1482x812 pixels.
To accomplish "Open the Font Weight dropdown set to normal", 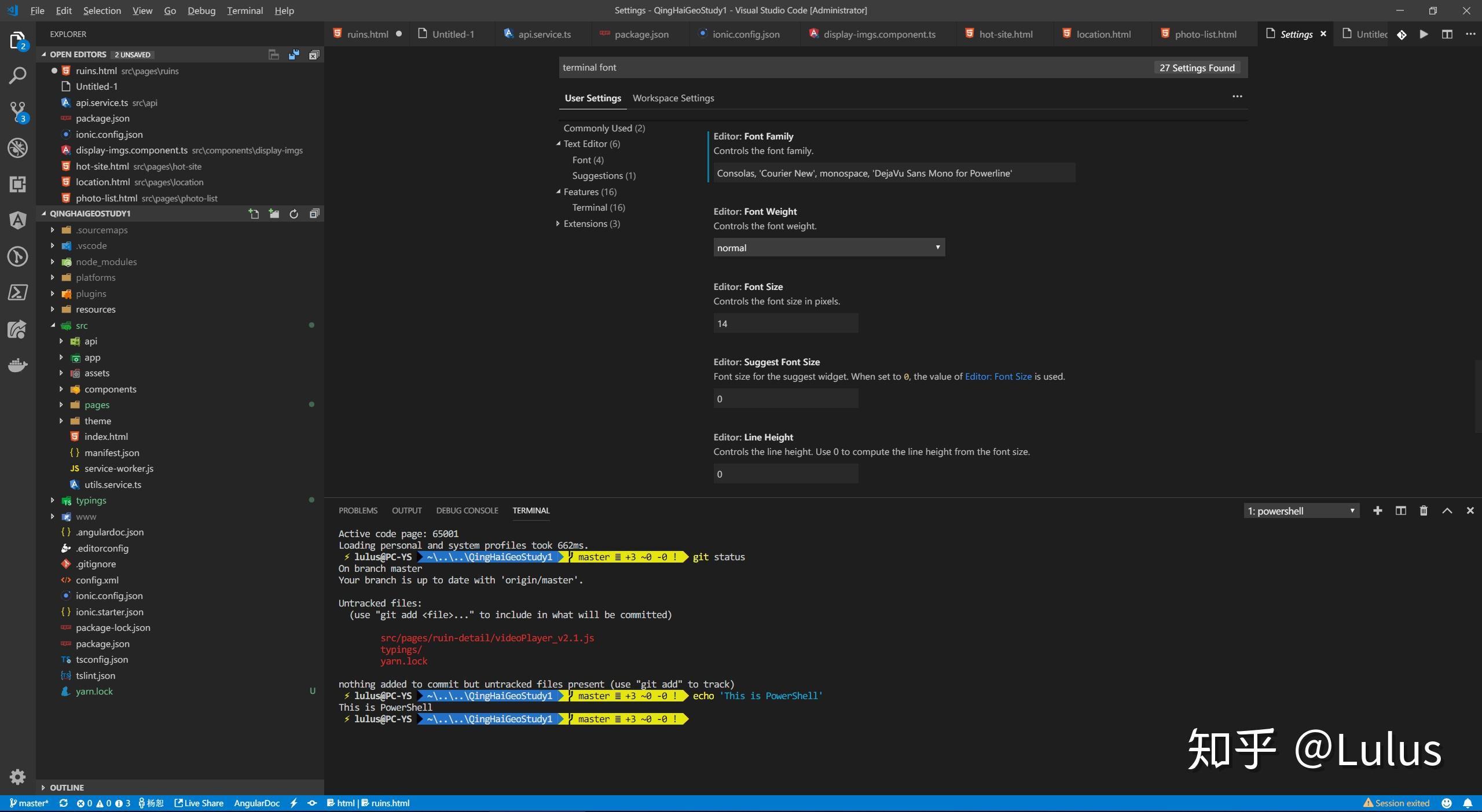I will point(828,247).
